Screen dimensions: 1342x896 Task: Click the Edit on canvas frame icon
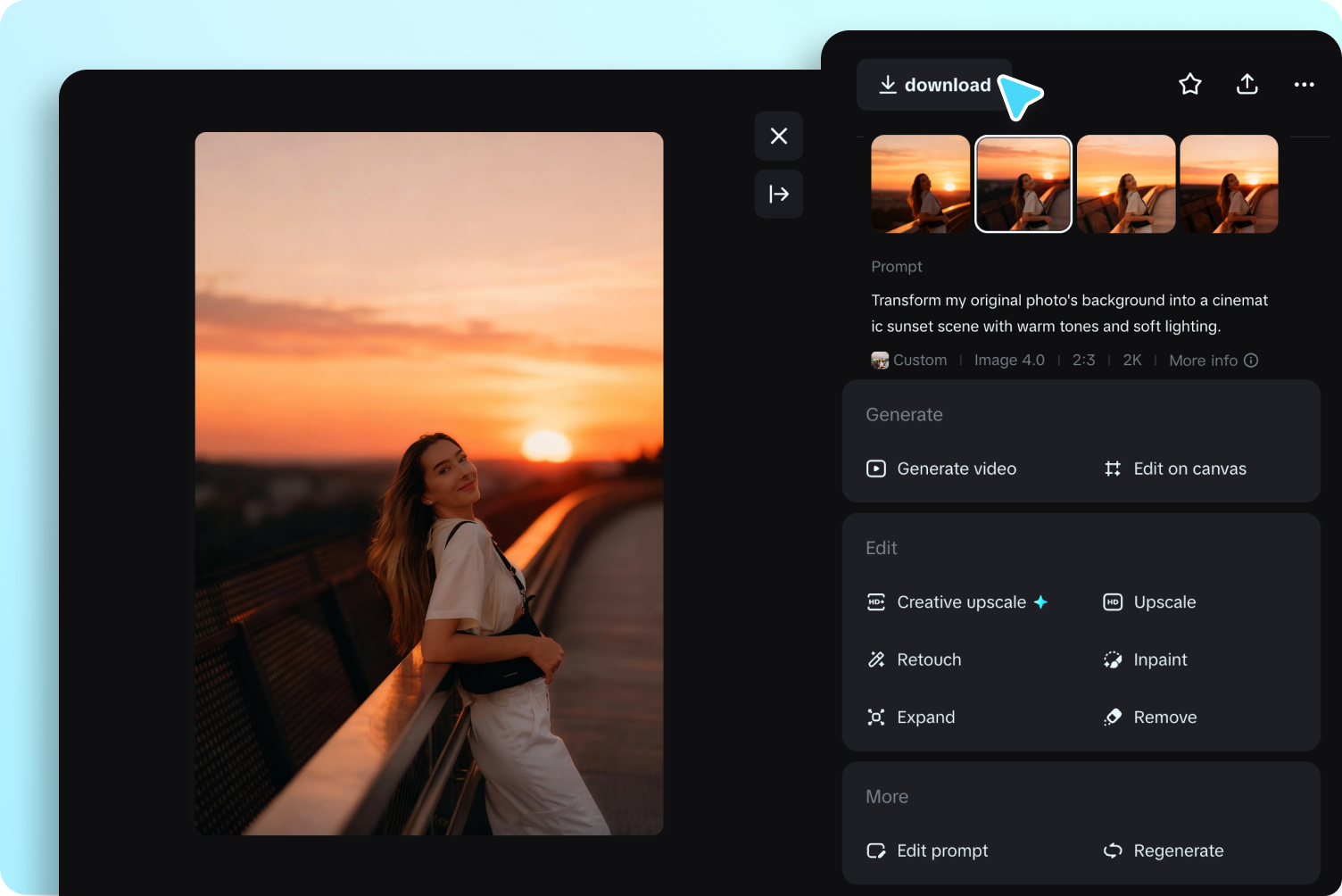1113,469
